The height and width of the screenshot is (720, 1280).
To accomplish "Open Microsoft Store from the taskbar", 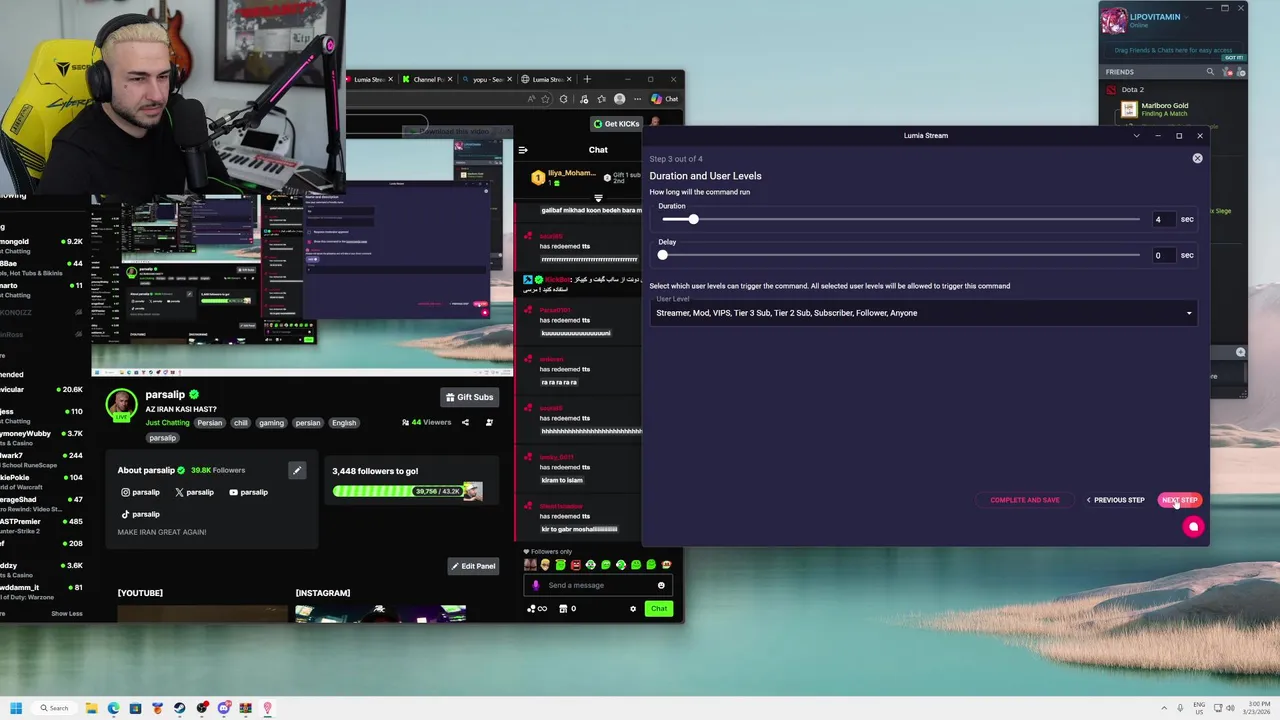I will tap(135, 708).
